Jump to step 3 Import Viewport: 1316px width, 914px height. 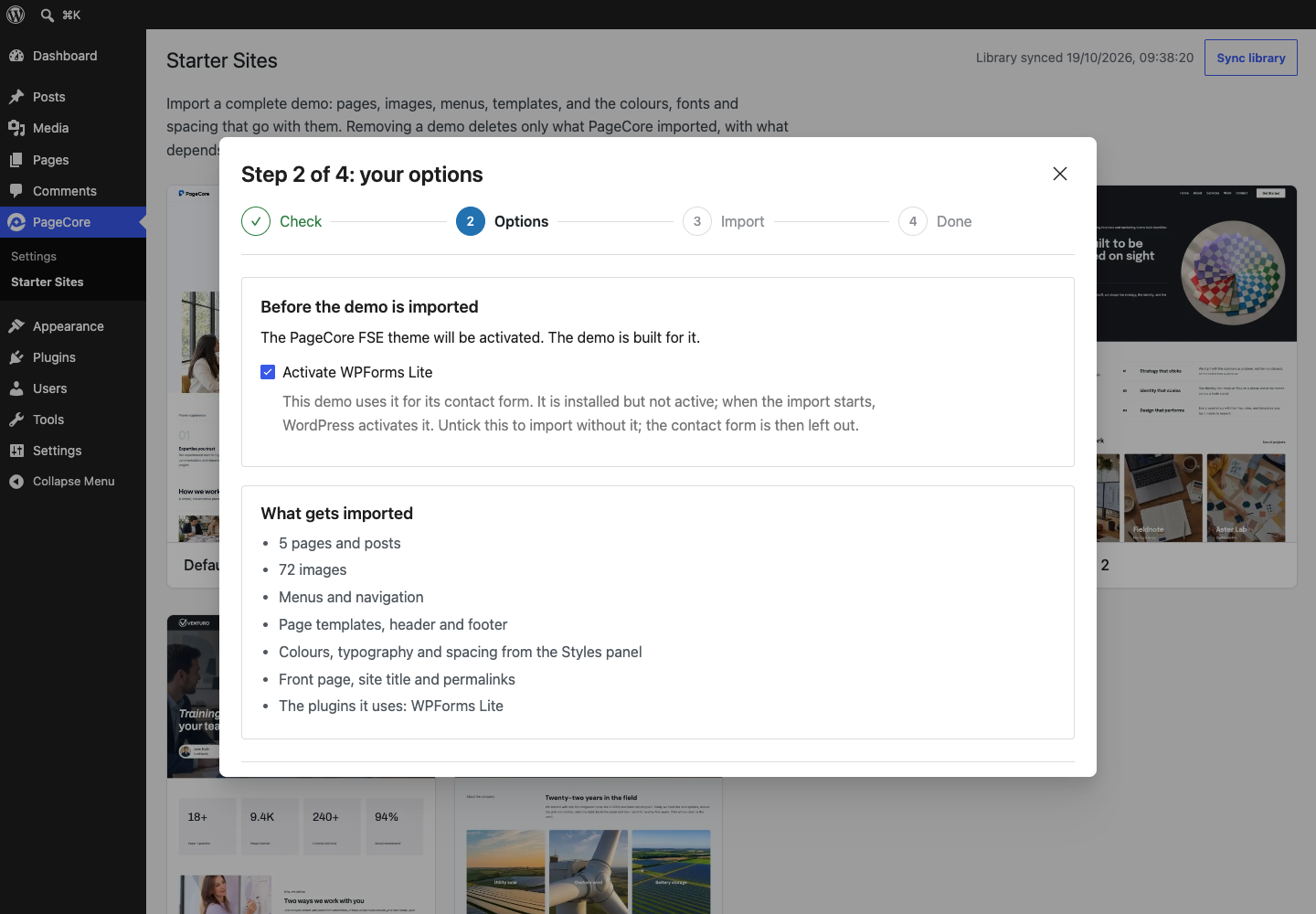click(x=724, y=221)
